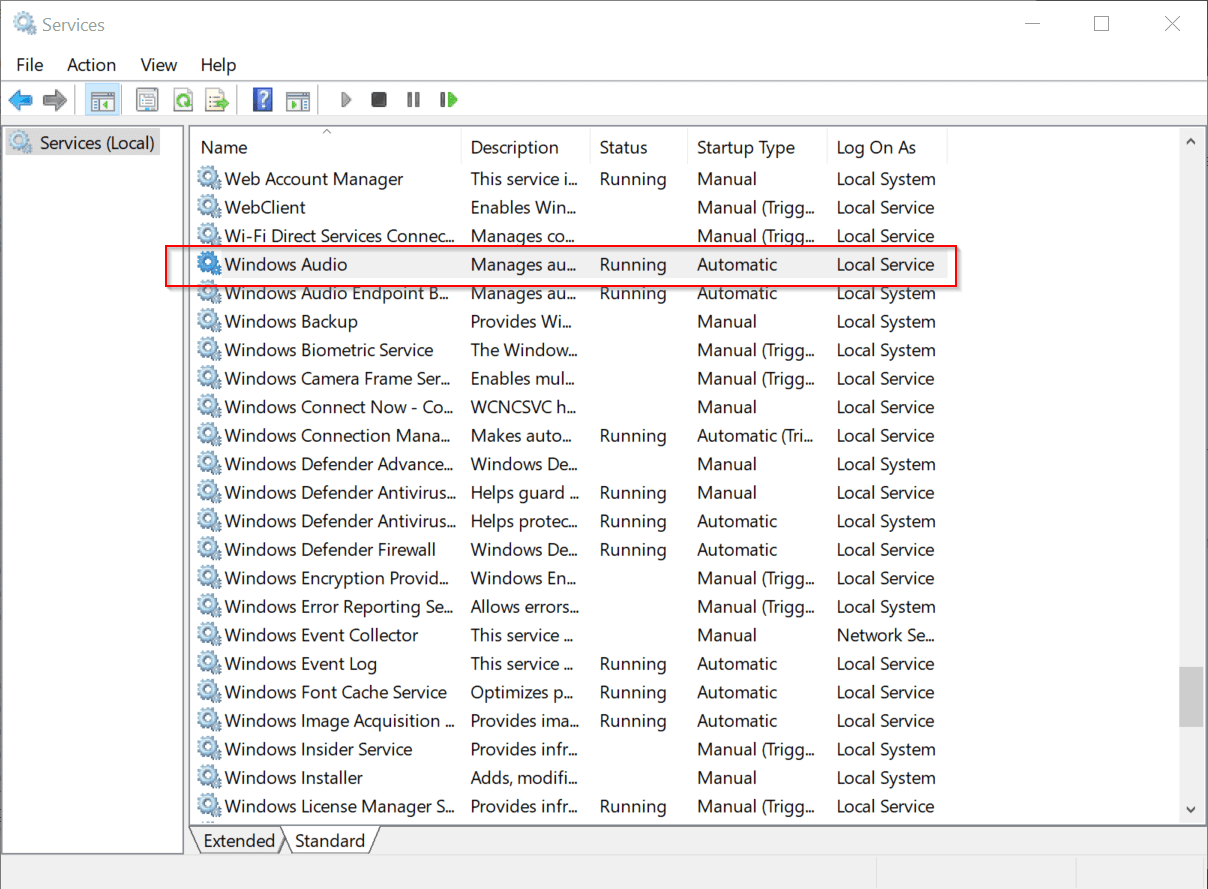Viewport: 1208px width, 889px height.
Task: Switch to the Extended tab
Action: click(238, 841)
